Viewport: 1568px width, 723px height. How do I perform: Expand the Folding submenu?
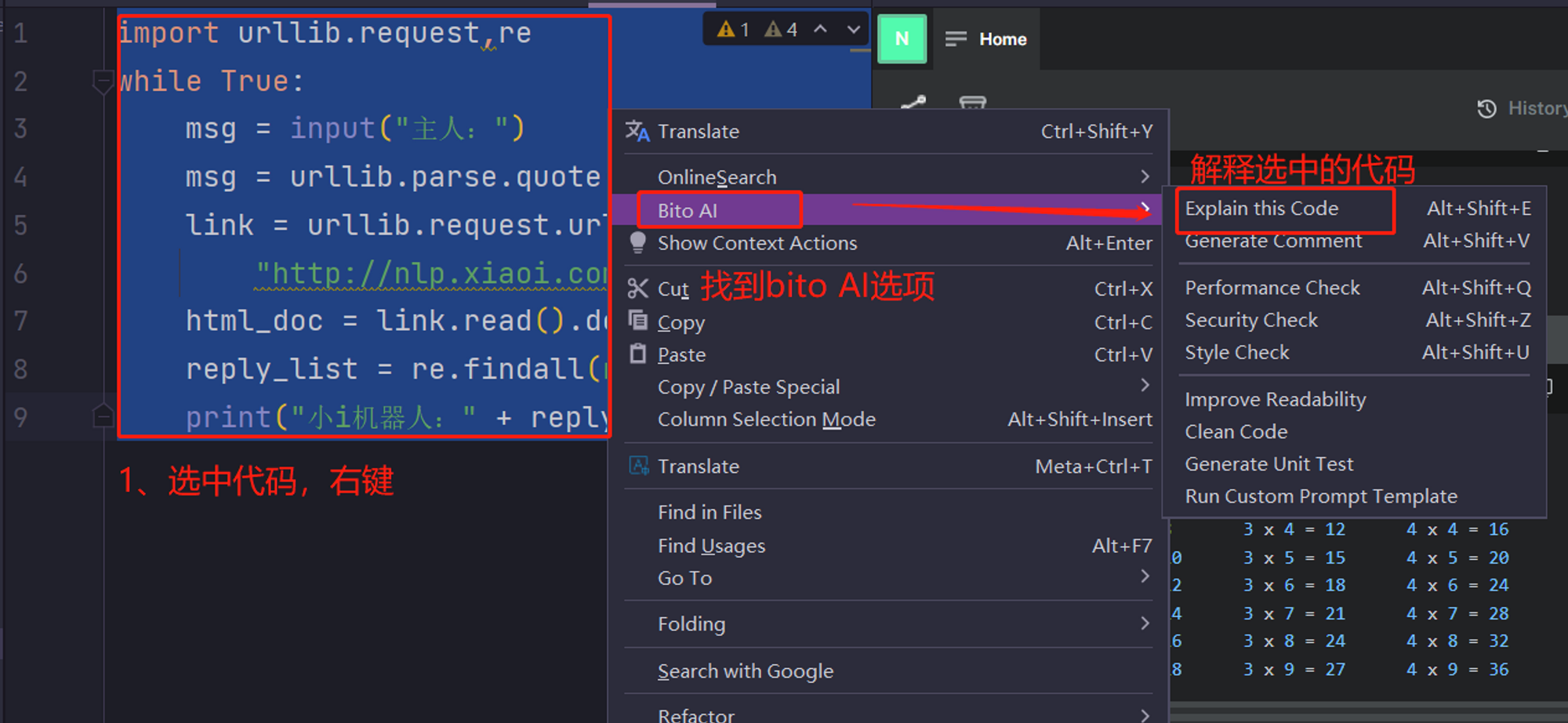click(x=889, y=623)
